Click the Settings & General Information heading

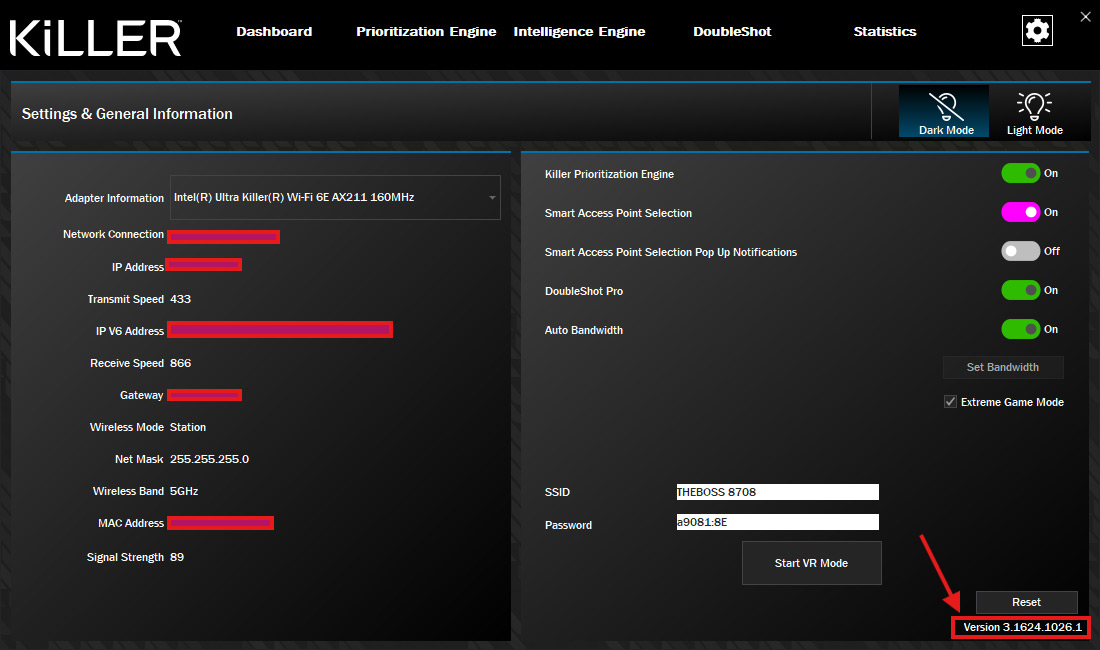127,114
